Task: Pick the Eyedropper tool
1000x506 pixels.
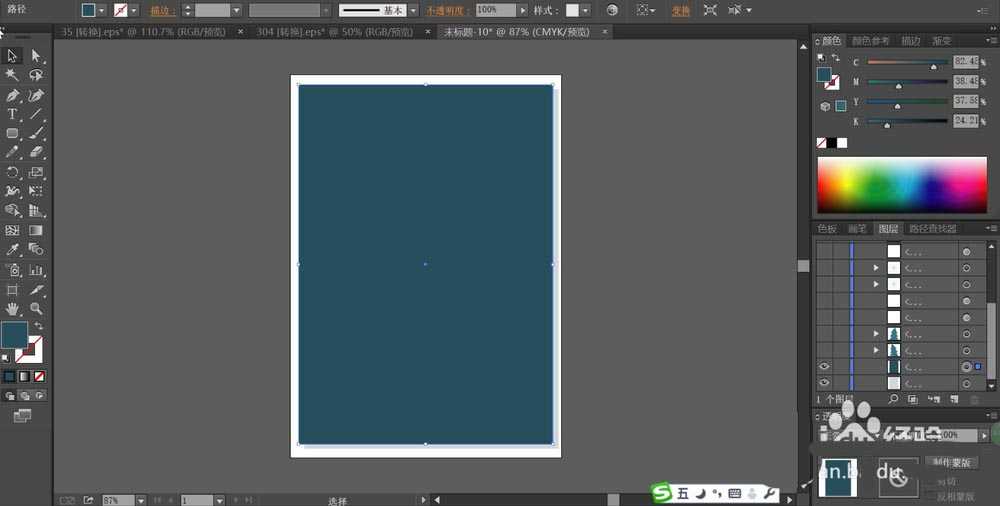Action: [13, 249]
